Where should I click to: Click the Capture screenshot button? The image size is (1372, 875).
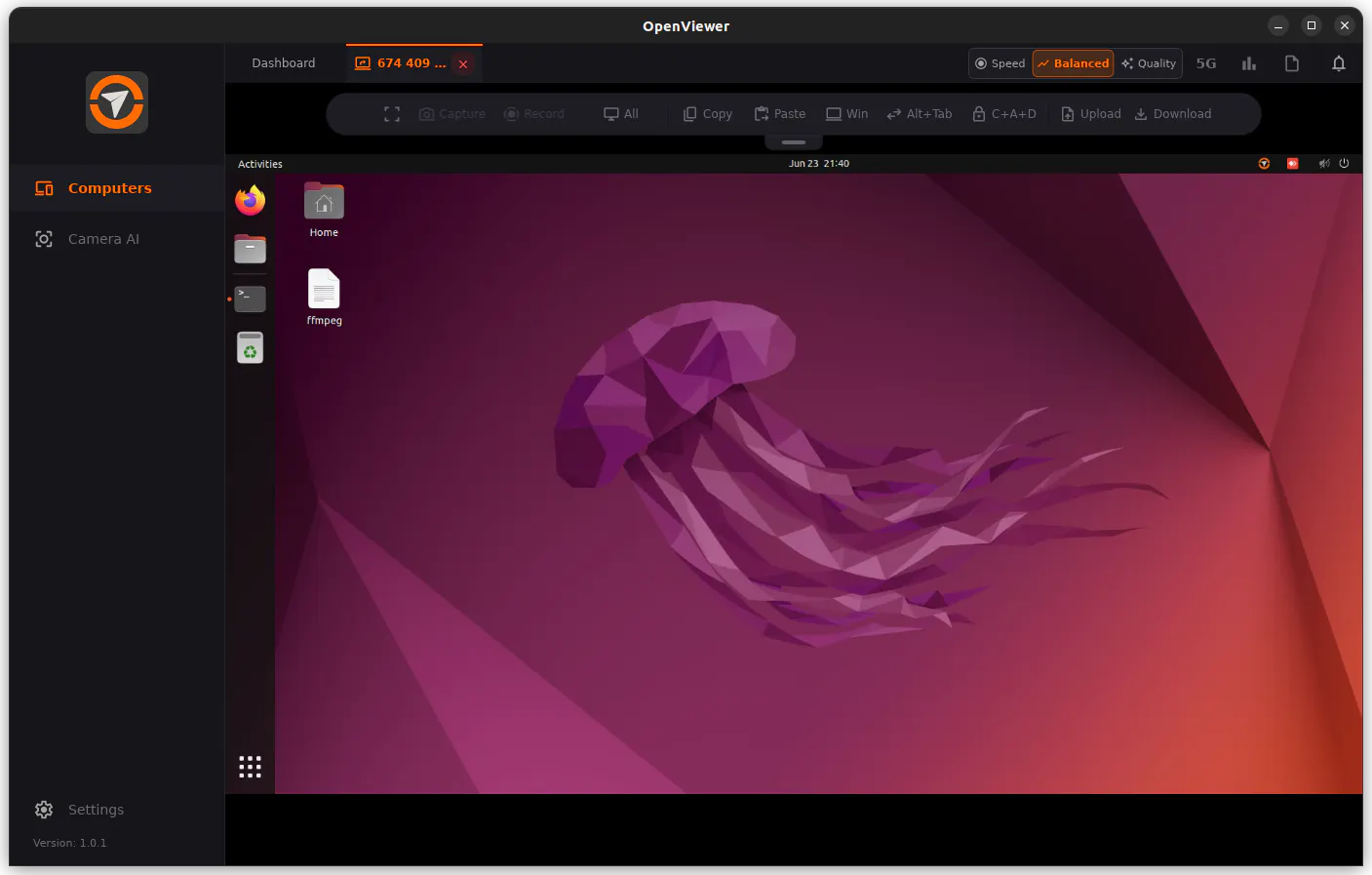tap(452, 114)
